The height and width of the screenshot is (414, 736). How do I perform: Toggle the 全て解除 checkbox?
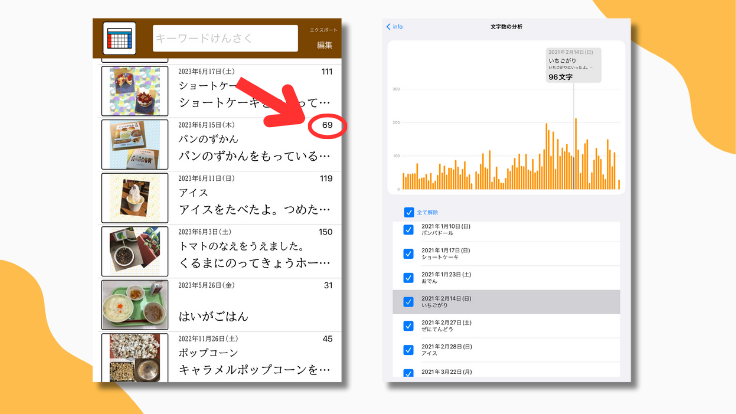408,212
